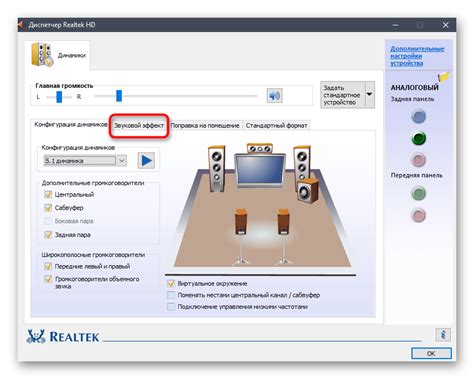Mute sound with the speaker volume icon
The height and width of the screenshot is (379, 474).
point(274,96)
